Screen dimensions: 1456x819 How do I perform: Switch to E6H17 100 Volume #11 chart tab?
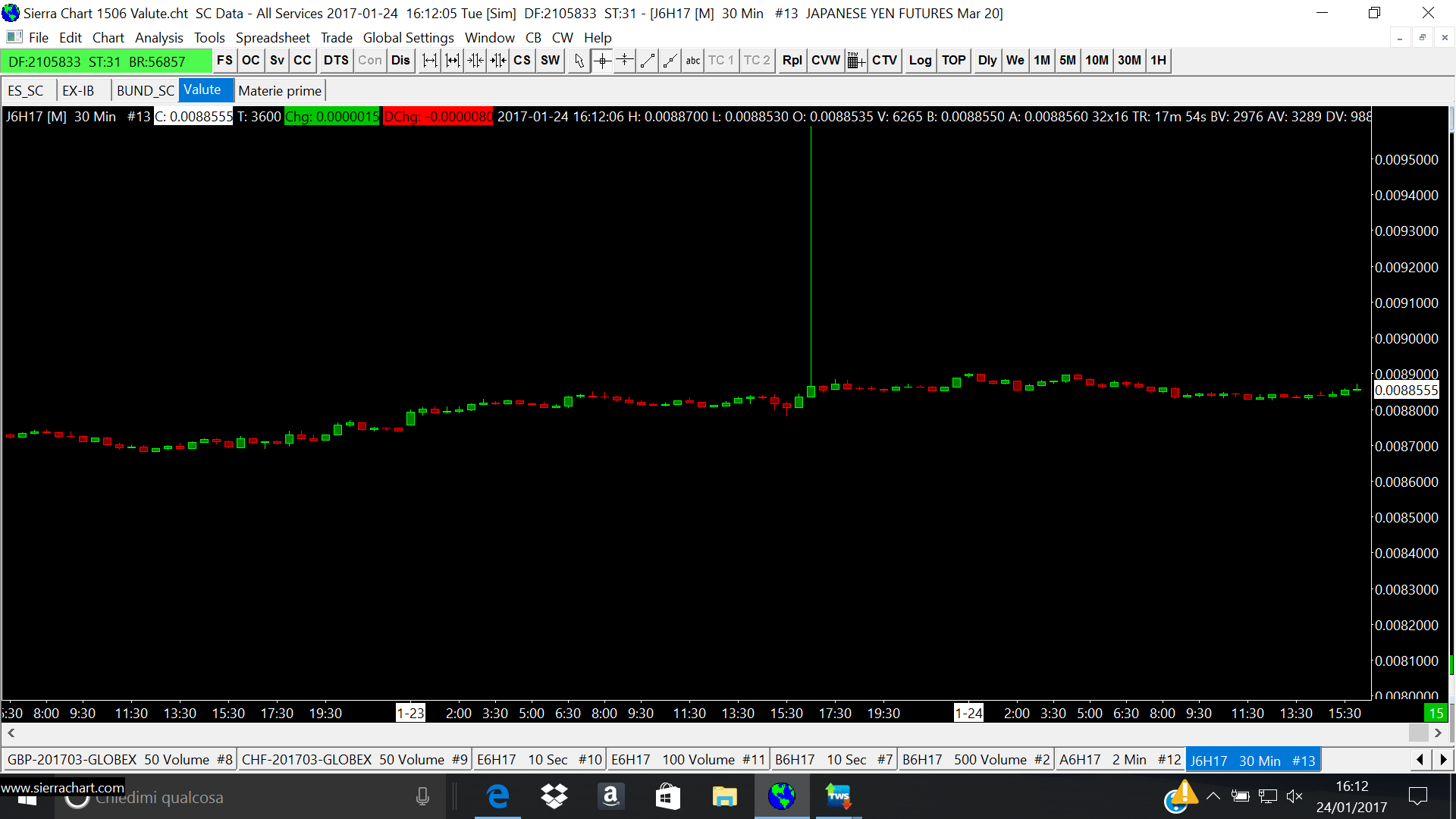click(x=688, y=760)
